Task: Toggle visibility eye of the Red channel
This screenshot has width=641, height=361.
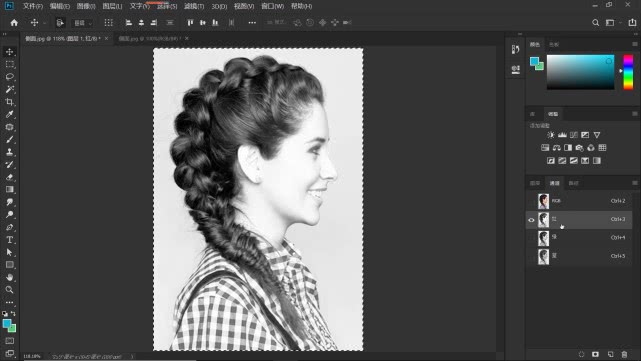Action: (531, 220)
